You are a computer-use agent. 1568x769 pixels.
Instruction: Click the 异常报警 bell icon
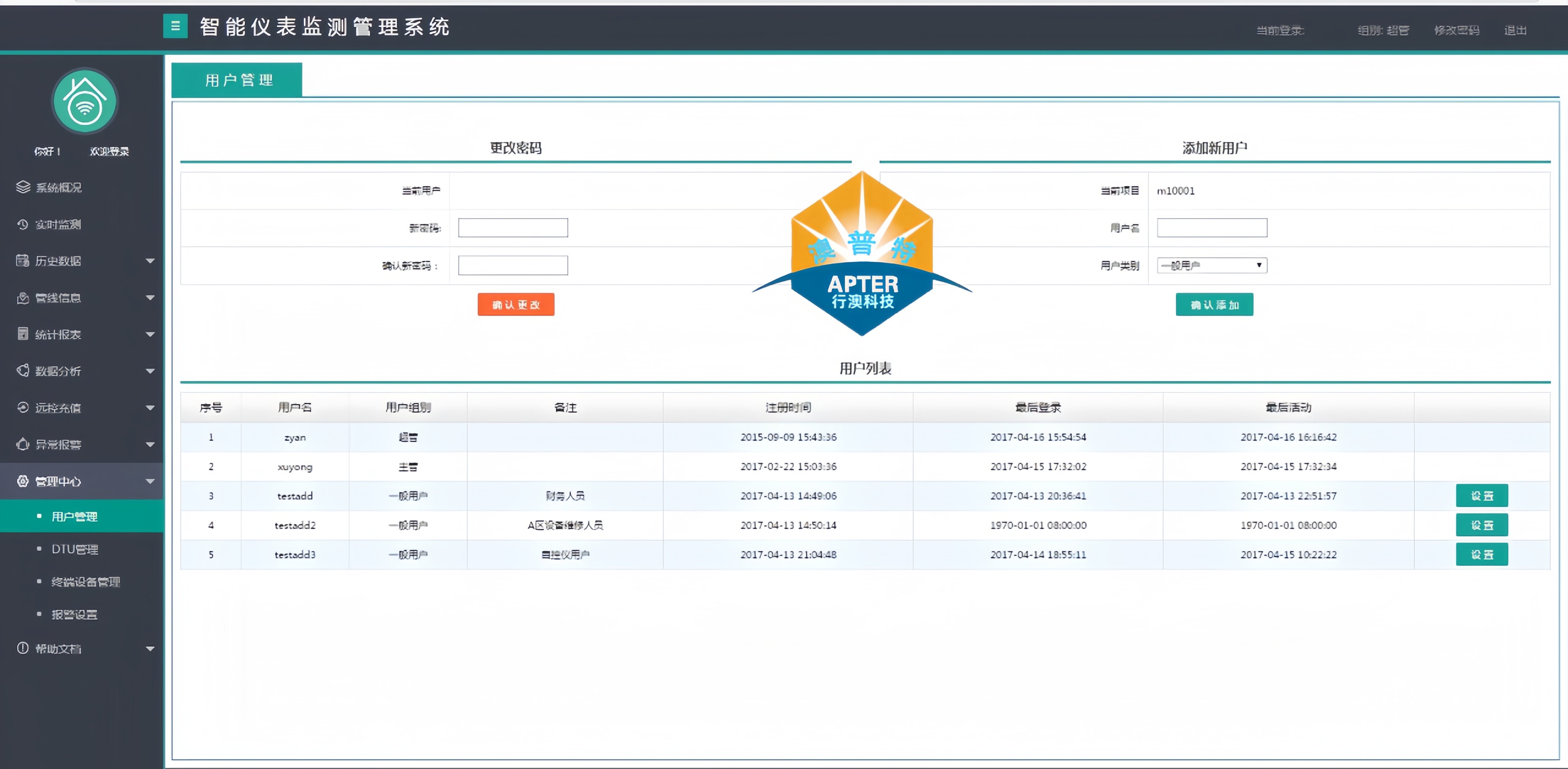(x=23, y=444)
